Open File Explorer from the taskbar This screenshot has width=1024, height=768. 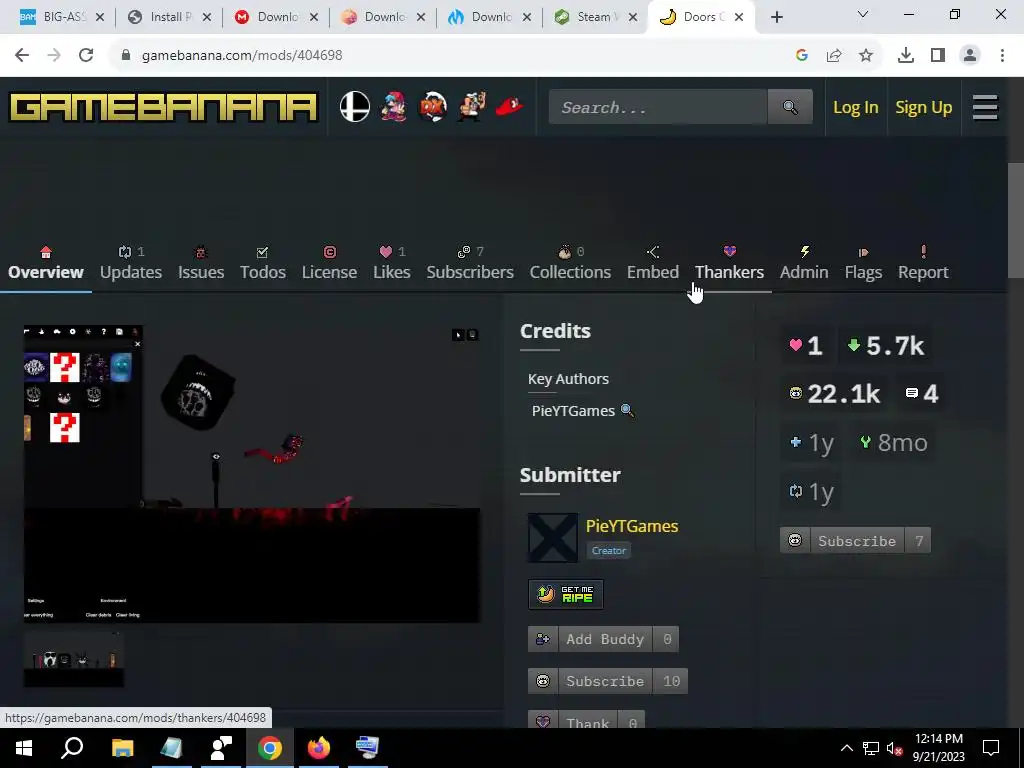click(x=122, y=748)
